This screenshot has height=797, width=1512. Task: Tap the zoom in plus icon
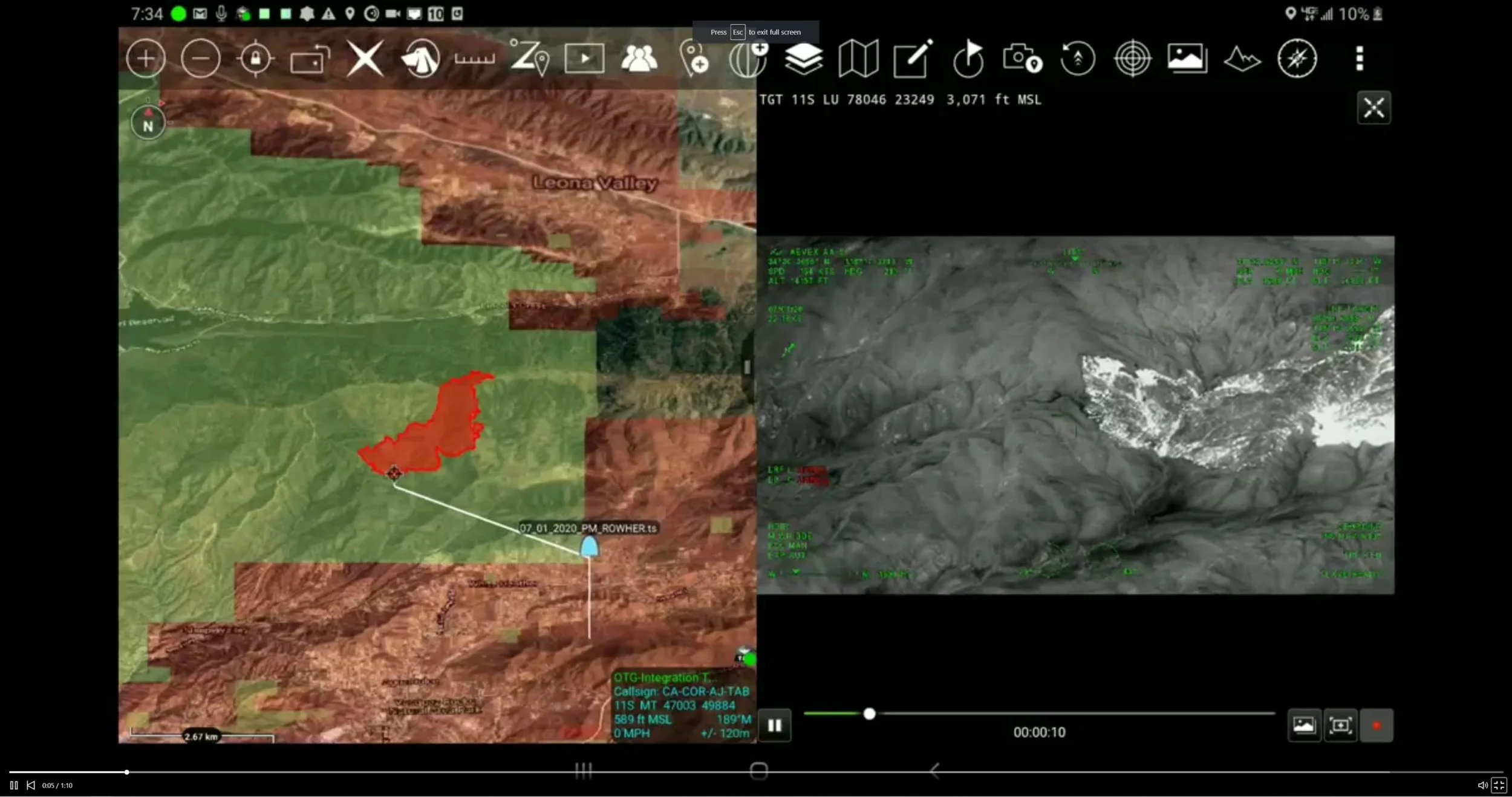(145, 59)
